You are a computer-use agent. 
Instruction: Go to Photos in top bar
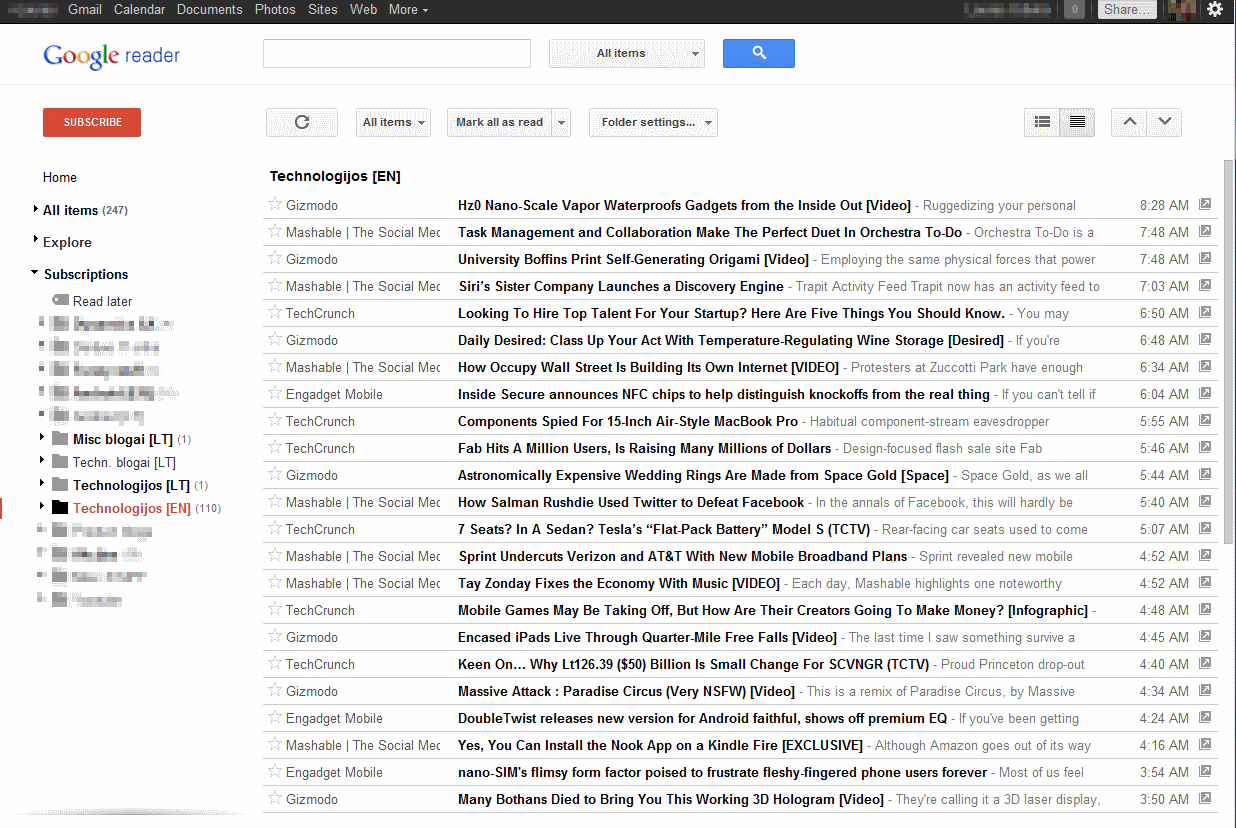275,9
